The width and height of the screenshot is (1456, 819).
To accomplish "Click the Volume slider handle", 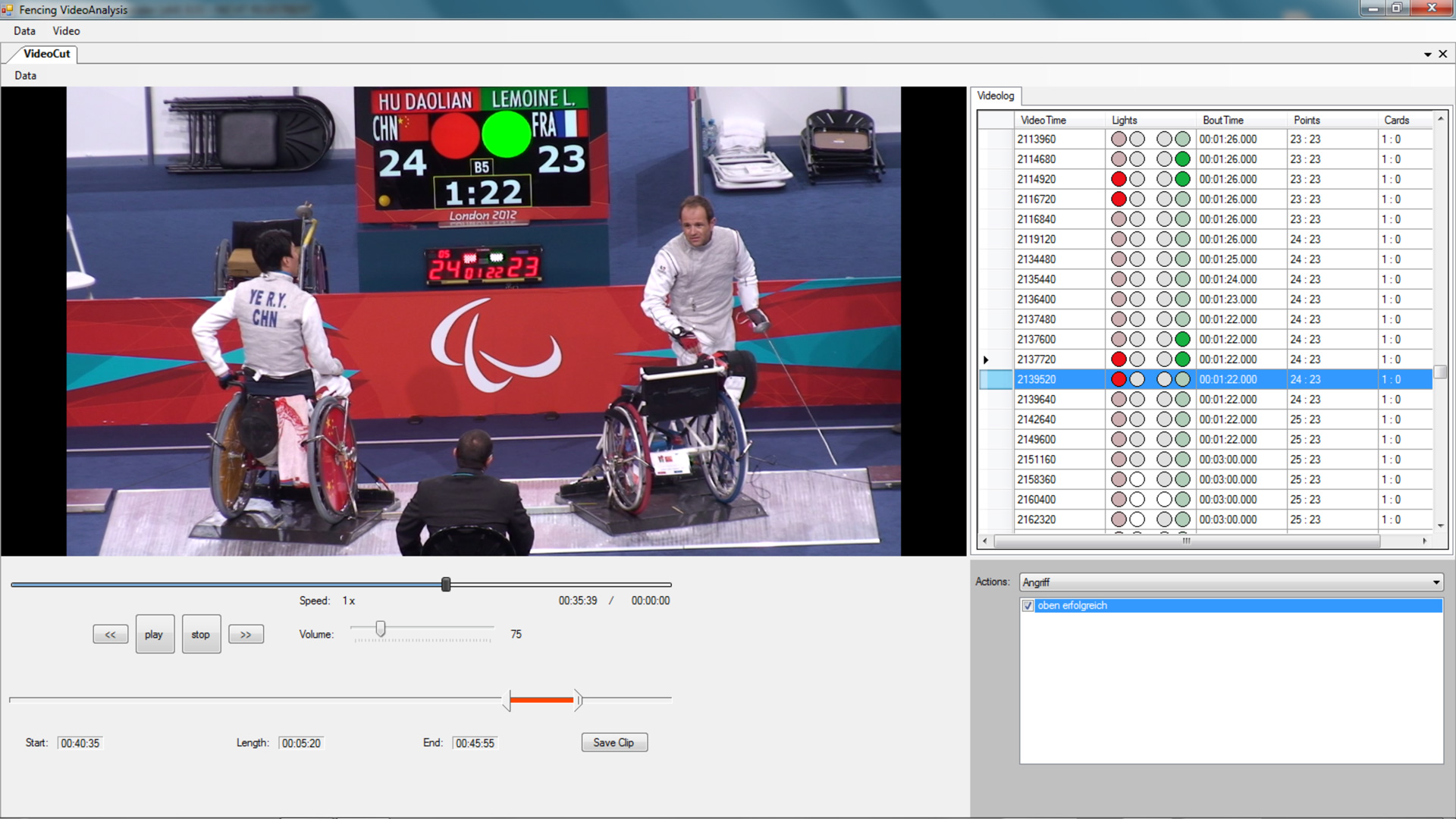I will pos(381,629).
